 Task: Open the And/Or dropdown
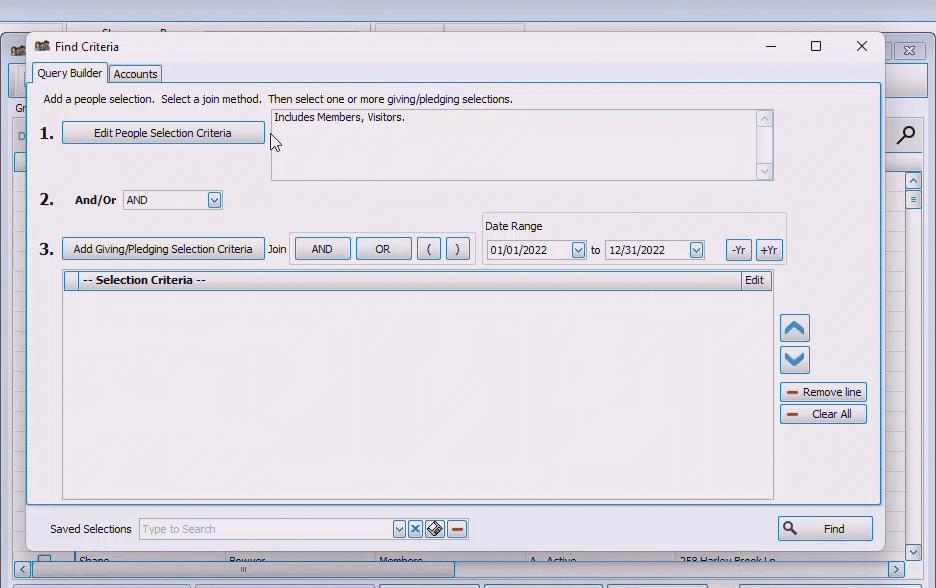point(214,200)
